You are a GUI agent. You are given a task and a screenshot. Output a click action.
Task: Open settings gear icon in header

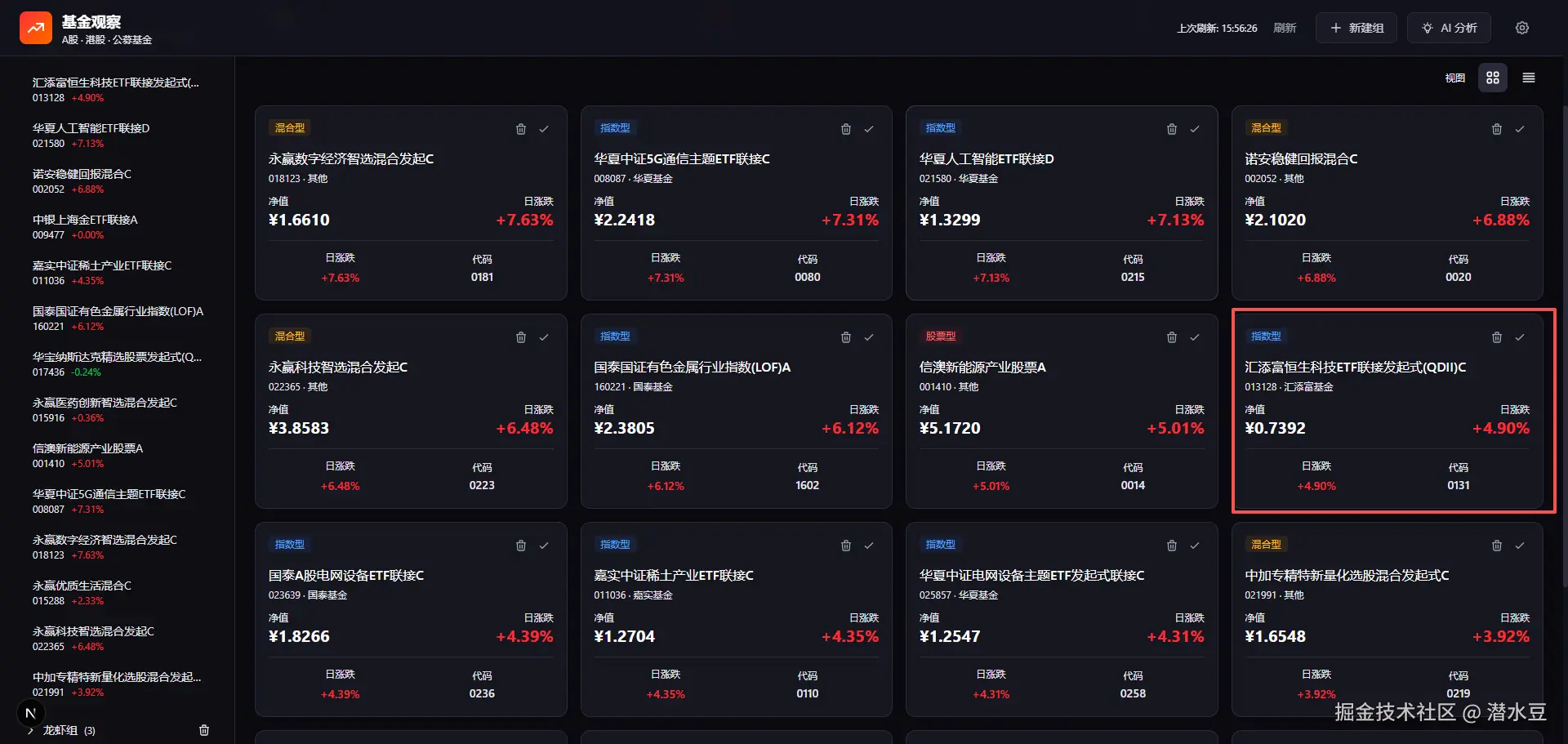click(1522, 28)
